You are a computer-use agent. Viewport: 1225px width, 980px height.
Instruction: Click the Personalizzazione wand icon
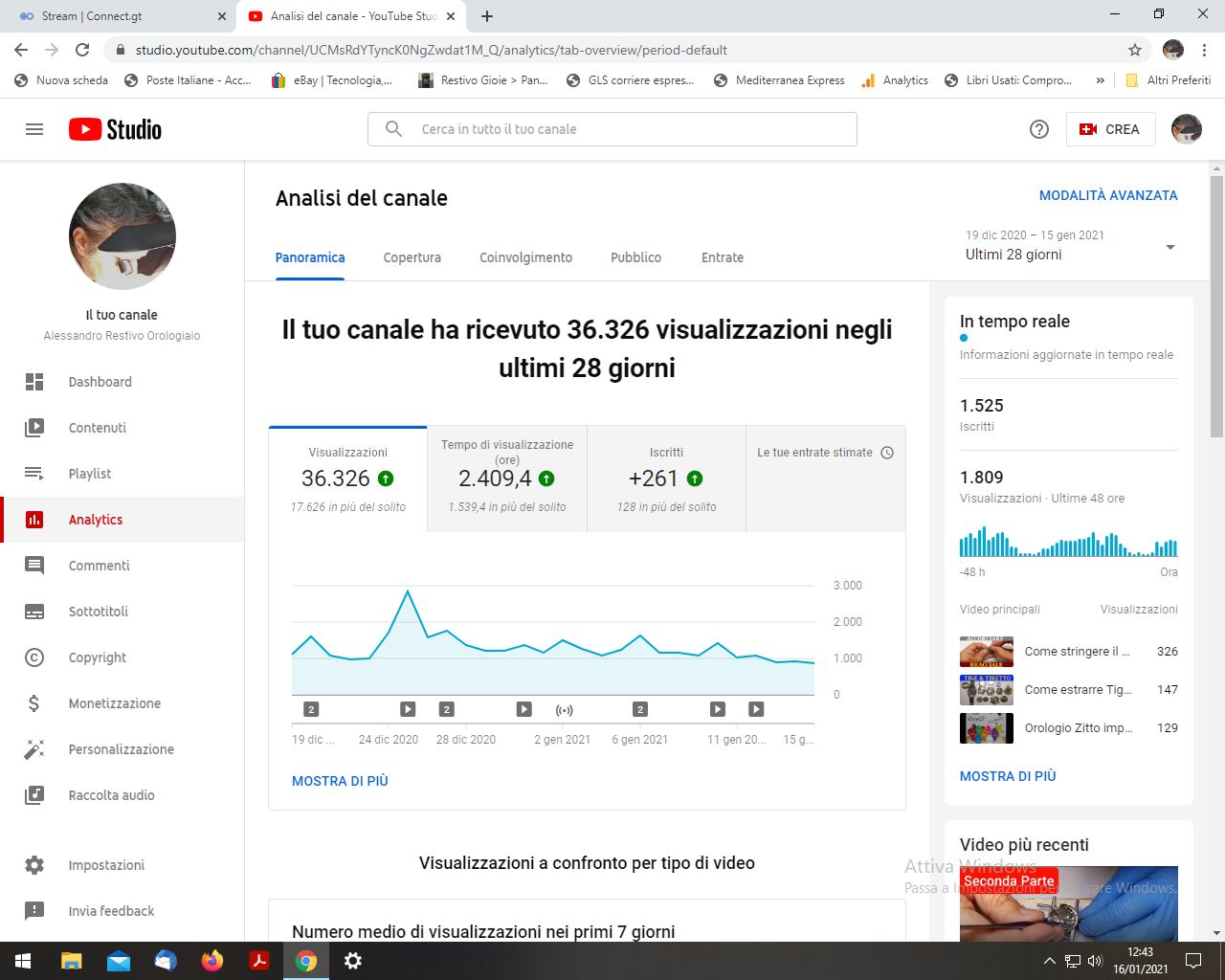tap(34, 749)
